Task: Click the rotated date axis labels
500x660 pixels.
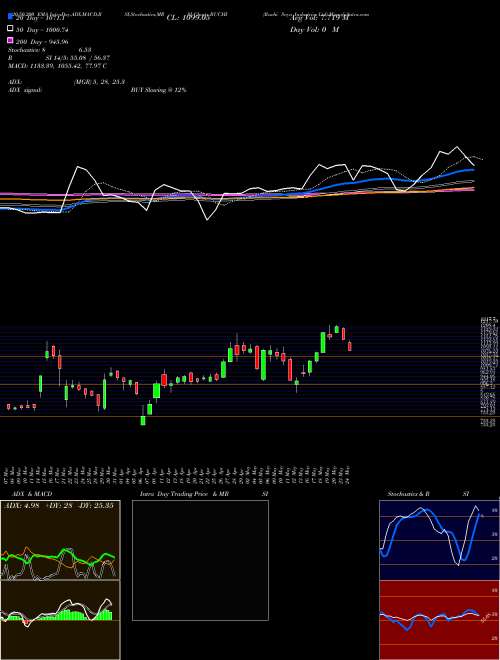Action: [x=178, y=474]
